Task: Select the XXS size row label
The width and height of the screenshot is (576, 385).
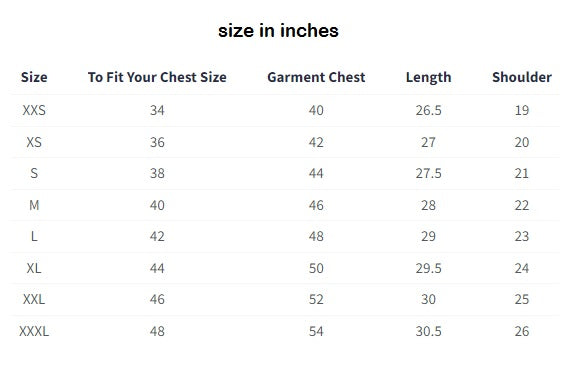Action: (x=34, y=110)
